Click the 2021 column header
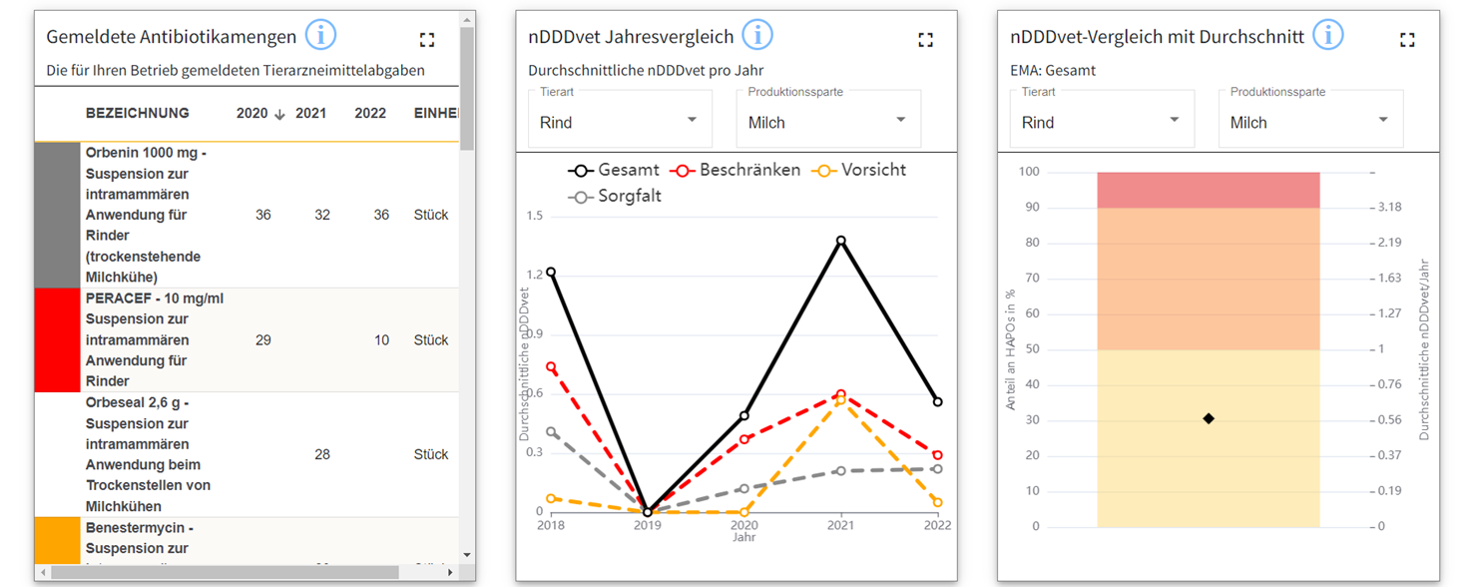This screenshot has height=587, width=1478. pos(311,114)
